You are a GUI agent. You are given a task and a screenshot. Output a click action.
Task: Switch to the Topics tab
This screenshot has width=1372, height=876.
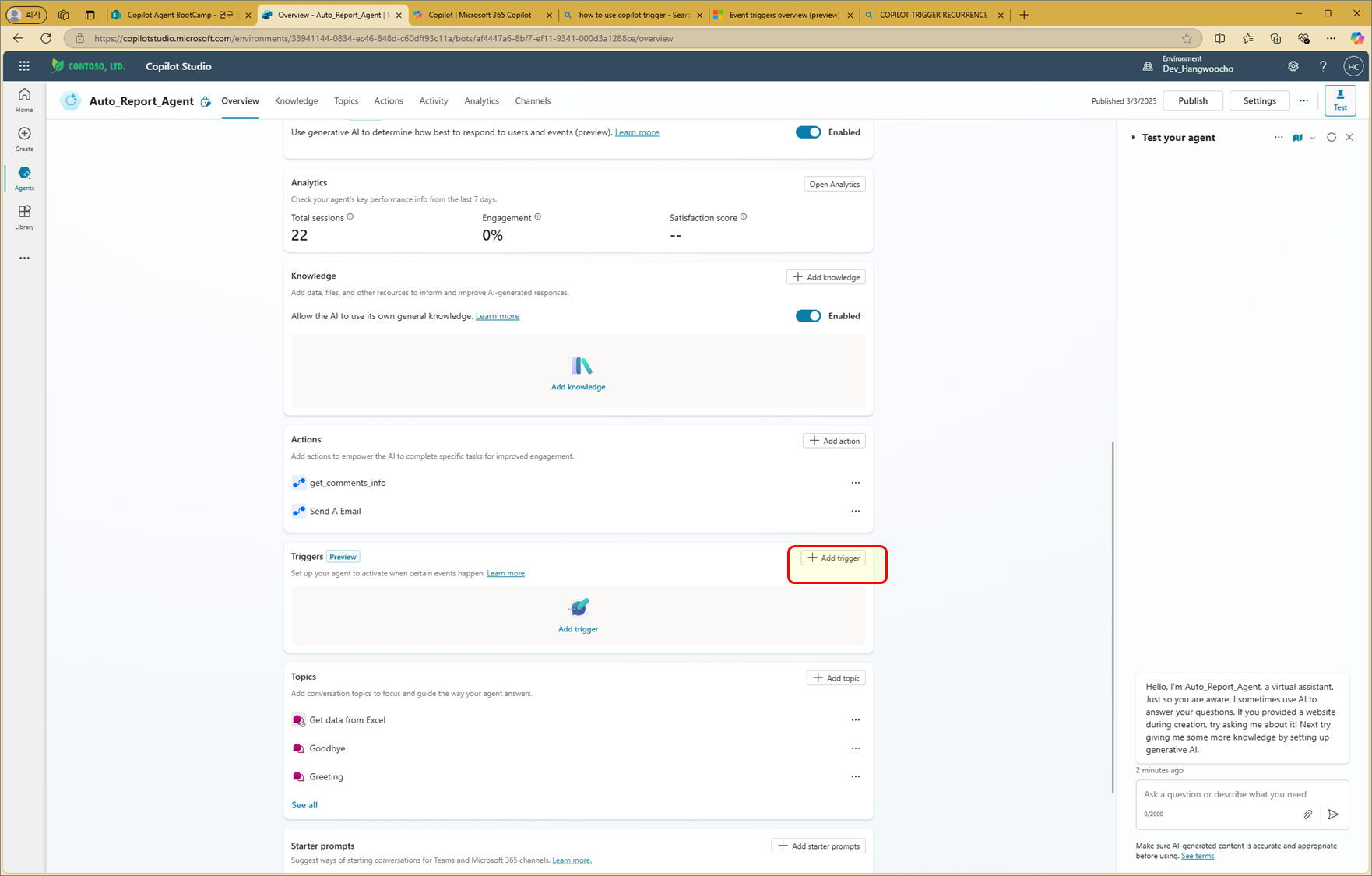[346, 100]
